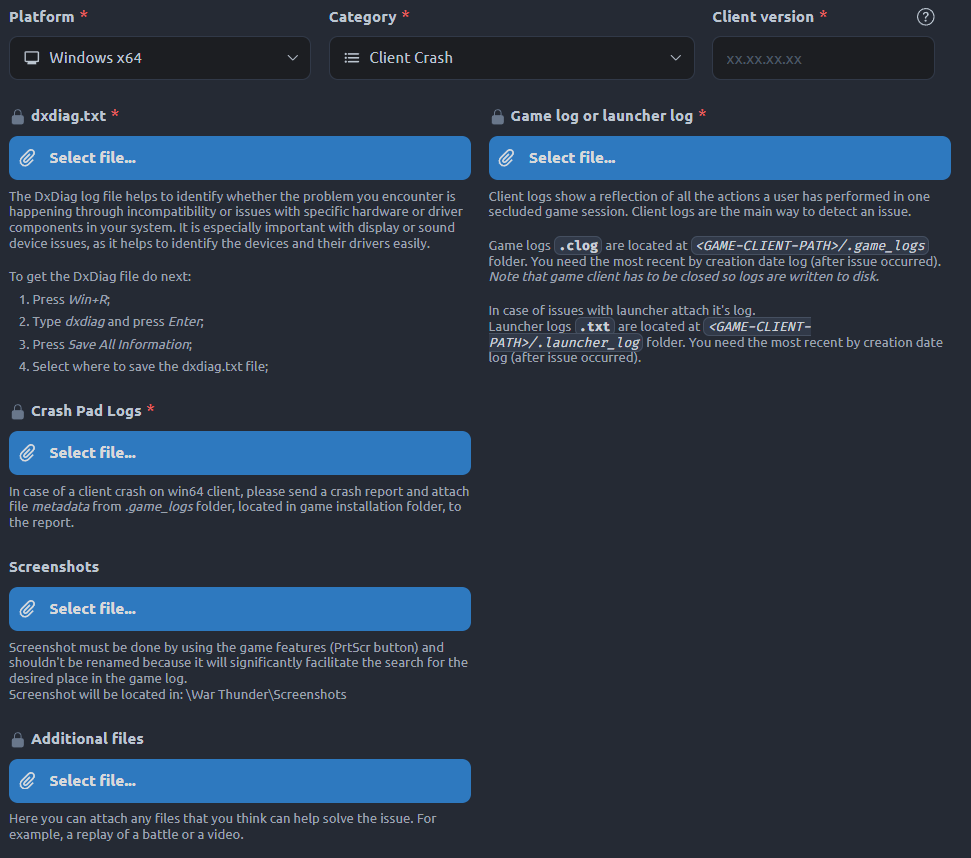This screenshot has height=858, width=971.
Task: Click the paperclip icon under Screenshots
Action: tap(28, 609)
